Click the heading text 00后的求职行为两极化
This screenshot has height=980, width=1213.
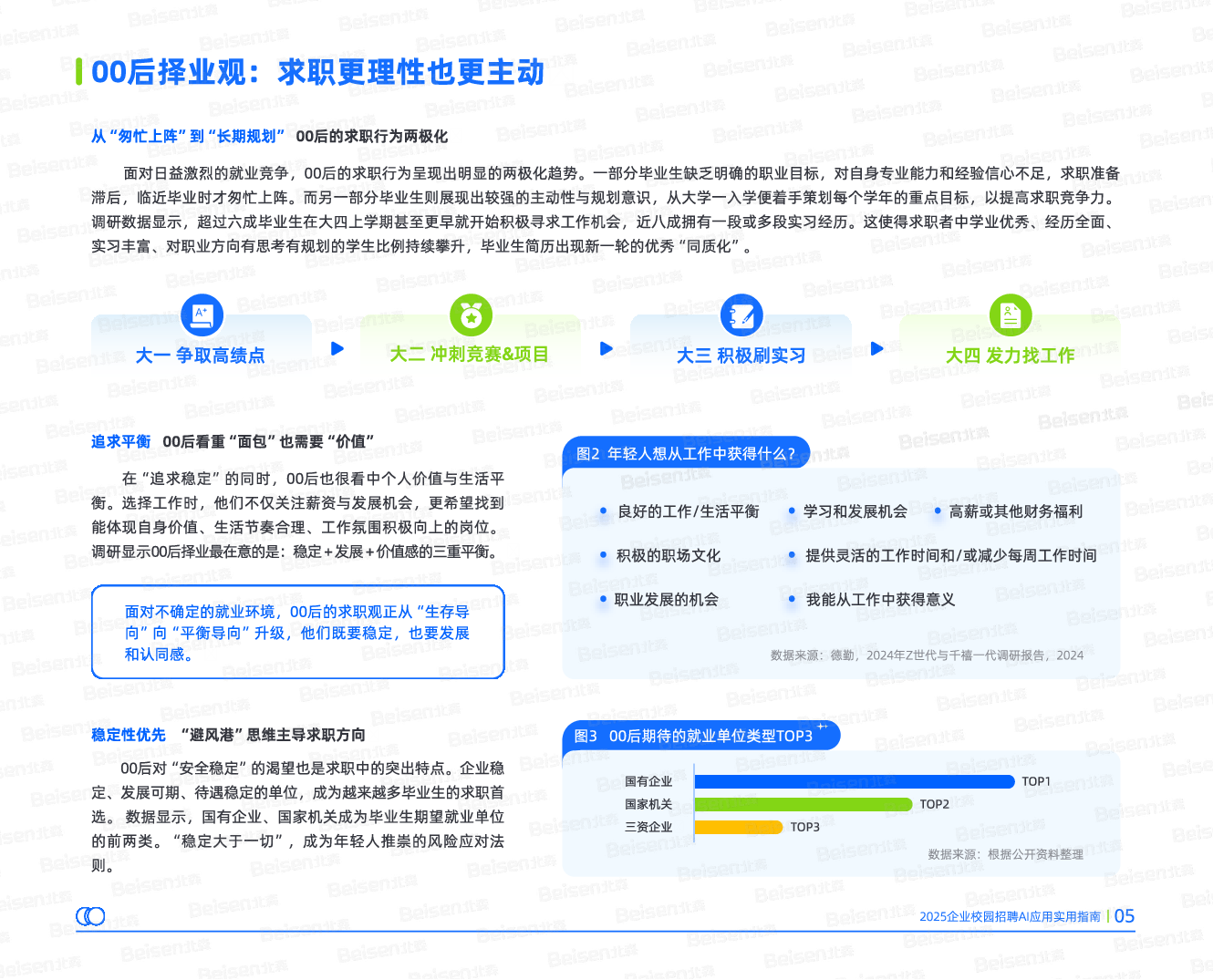point(372,137)
